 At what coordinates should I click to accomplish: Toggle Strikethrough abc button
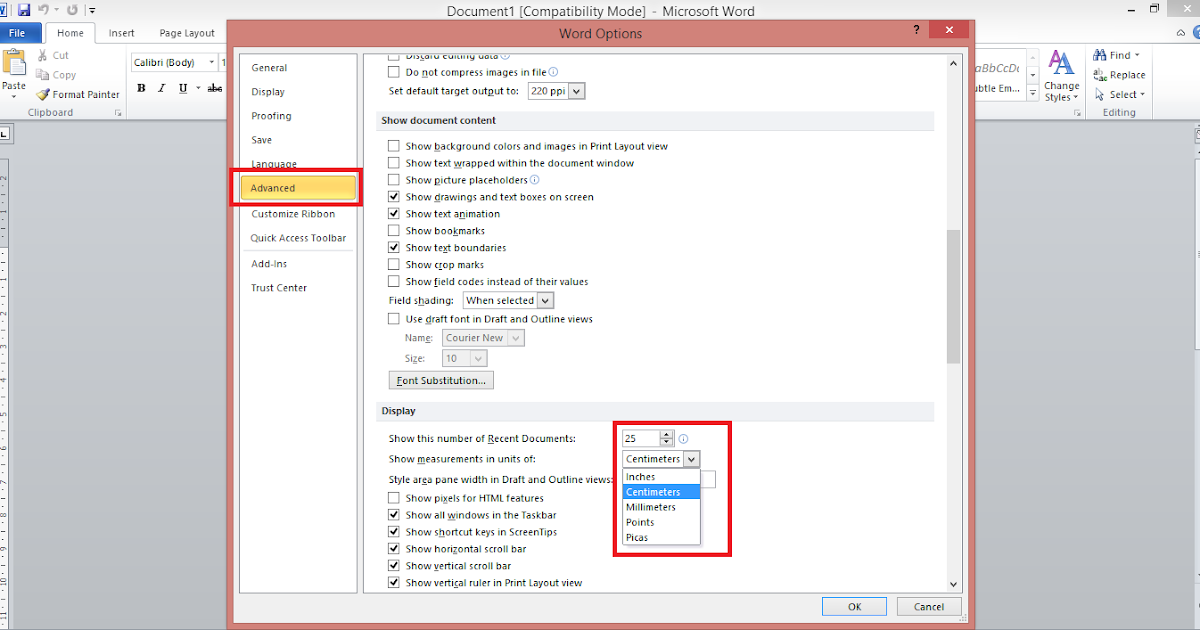pos(214,88)
